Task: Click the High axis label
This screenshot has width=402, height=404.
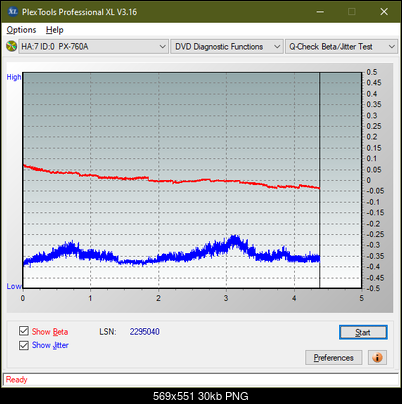Action: coord(14,77)
